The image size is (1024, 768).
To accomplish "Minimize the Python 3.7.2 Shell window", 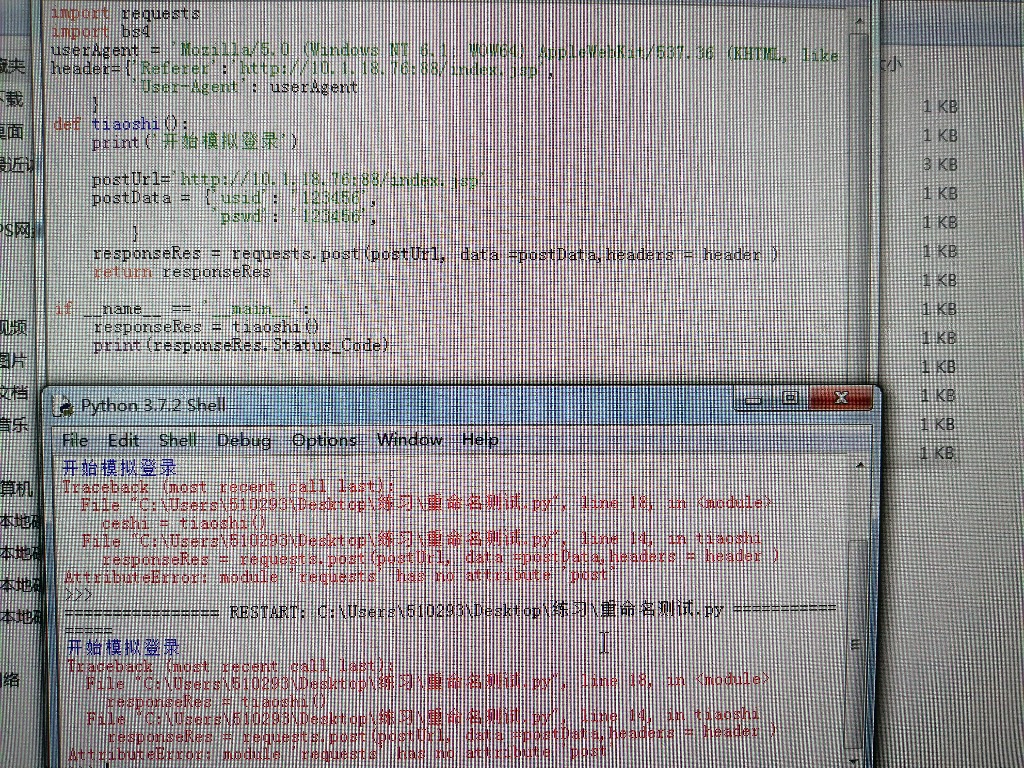I will click(x=753, y=399).
